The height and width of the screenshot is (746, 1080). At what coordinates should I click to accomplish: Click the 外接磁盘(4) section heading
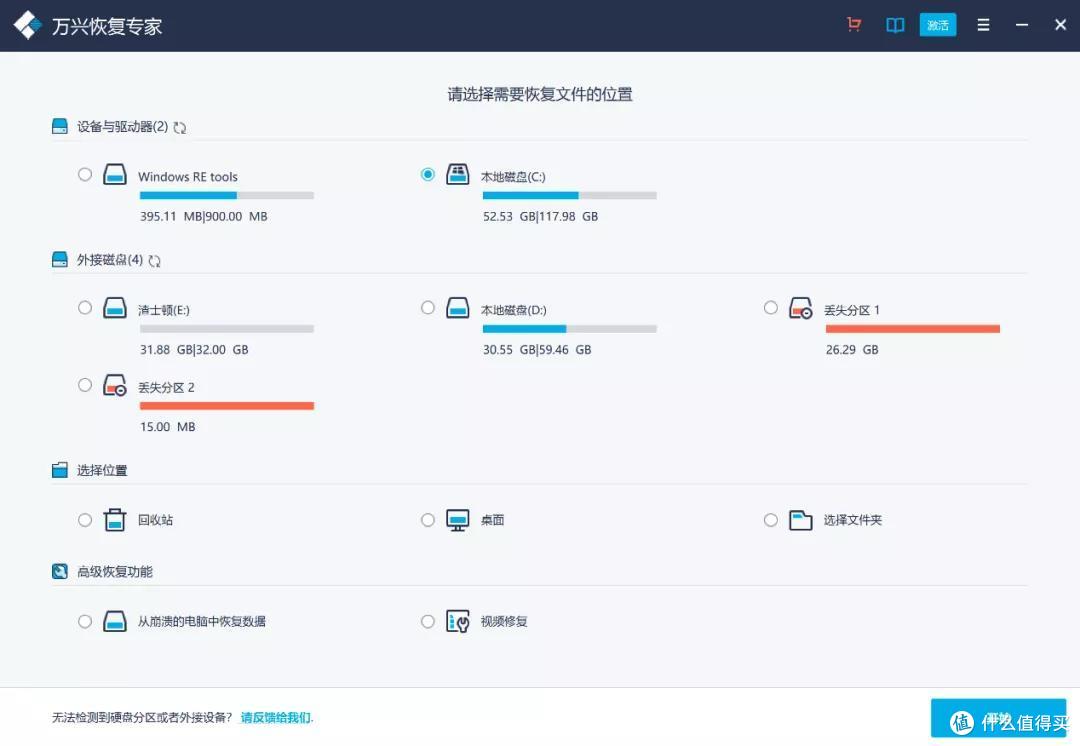[110, 260]
